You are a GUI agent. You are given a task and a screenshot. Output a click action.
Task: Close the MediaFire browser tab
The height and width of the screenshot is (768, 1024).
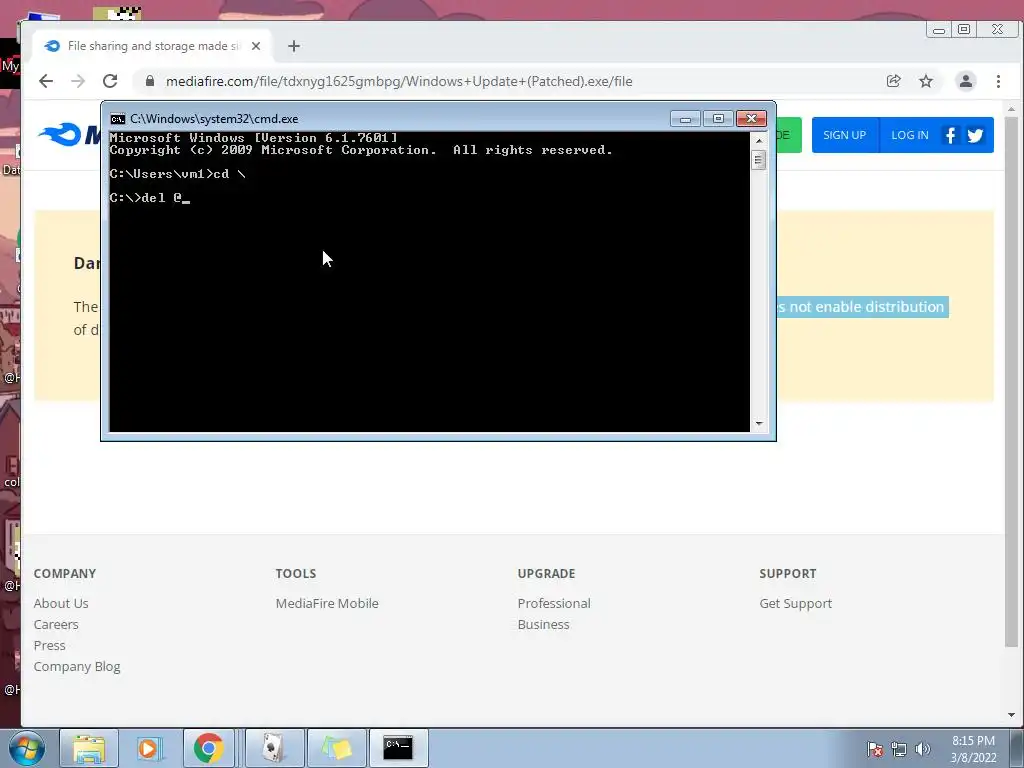click(x=256, y=46)
